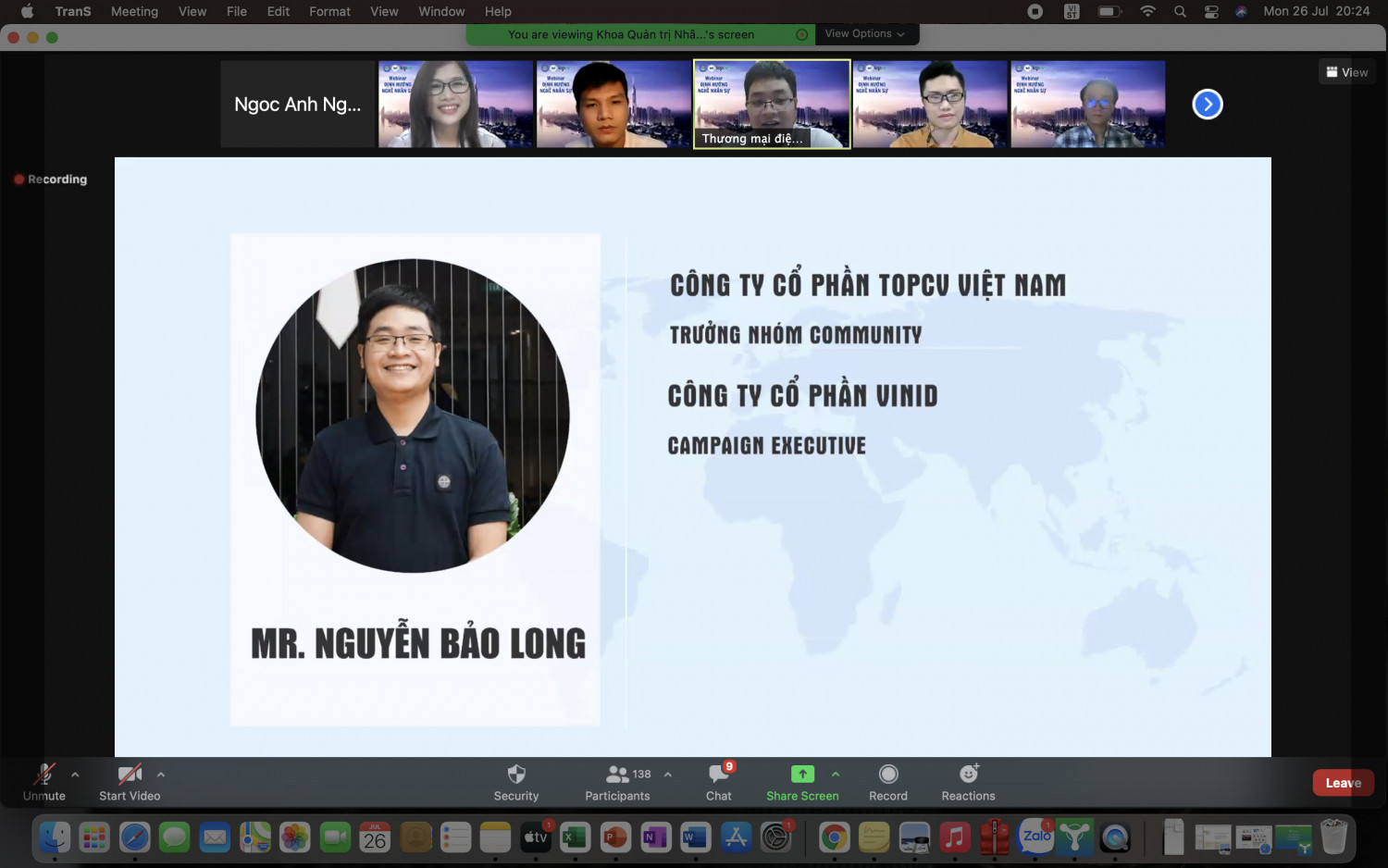Open Zalo from the Dock
Image resolution: width=1388 pixels, height=868 pixels.
click(x=1036, y=837)
